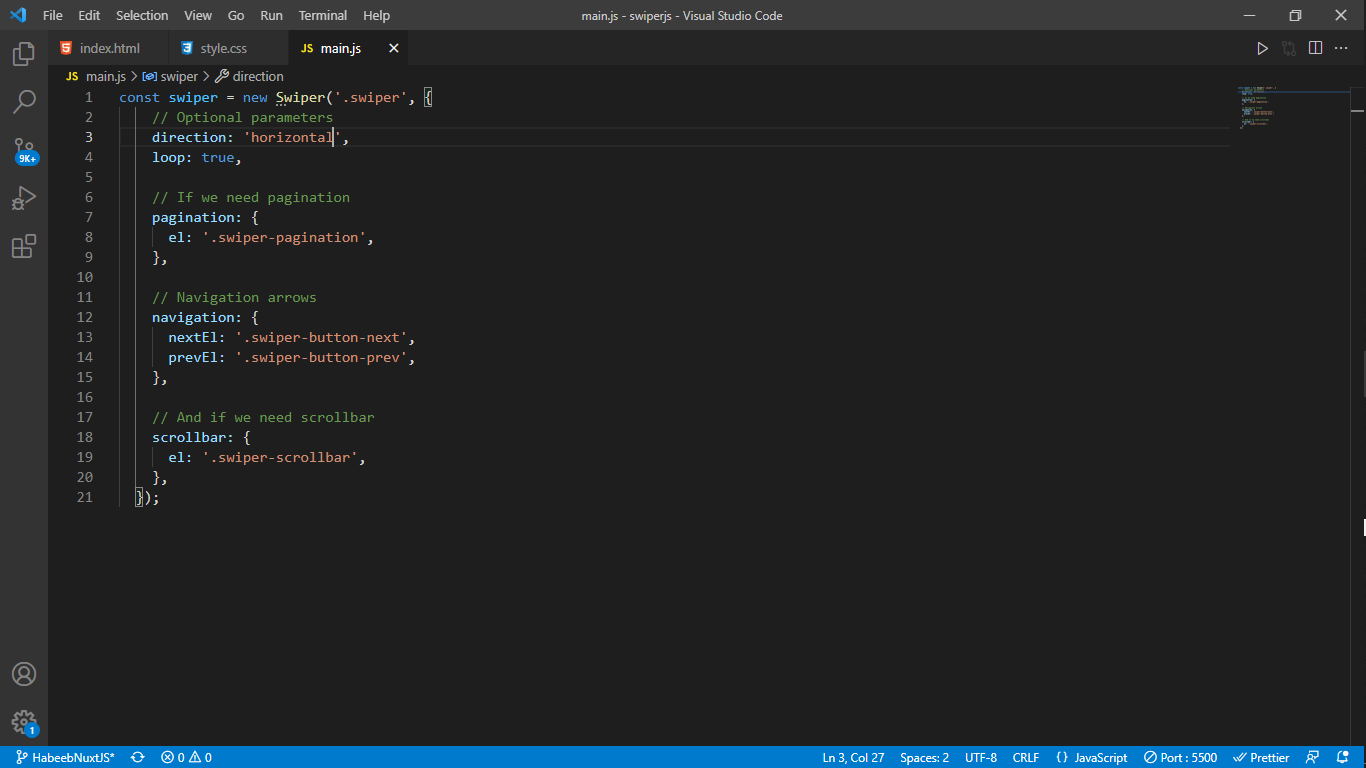This screenshot has height=768, width=1366.
Task: Open the Run menu
Action: pos(271,15)
